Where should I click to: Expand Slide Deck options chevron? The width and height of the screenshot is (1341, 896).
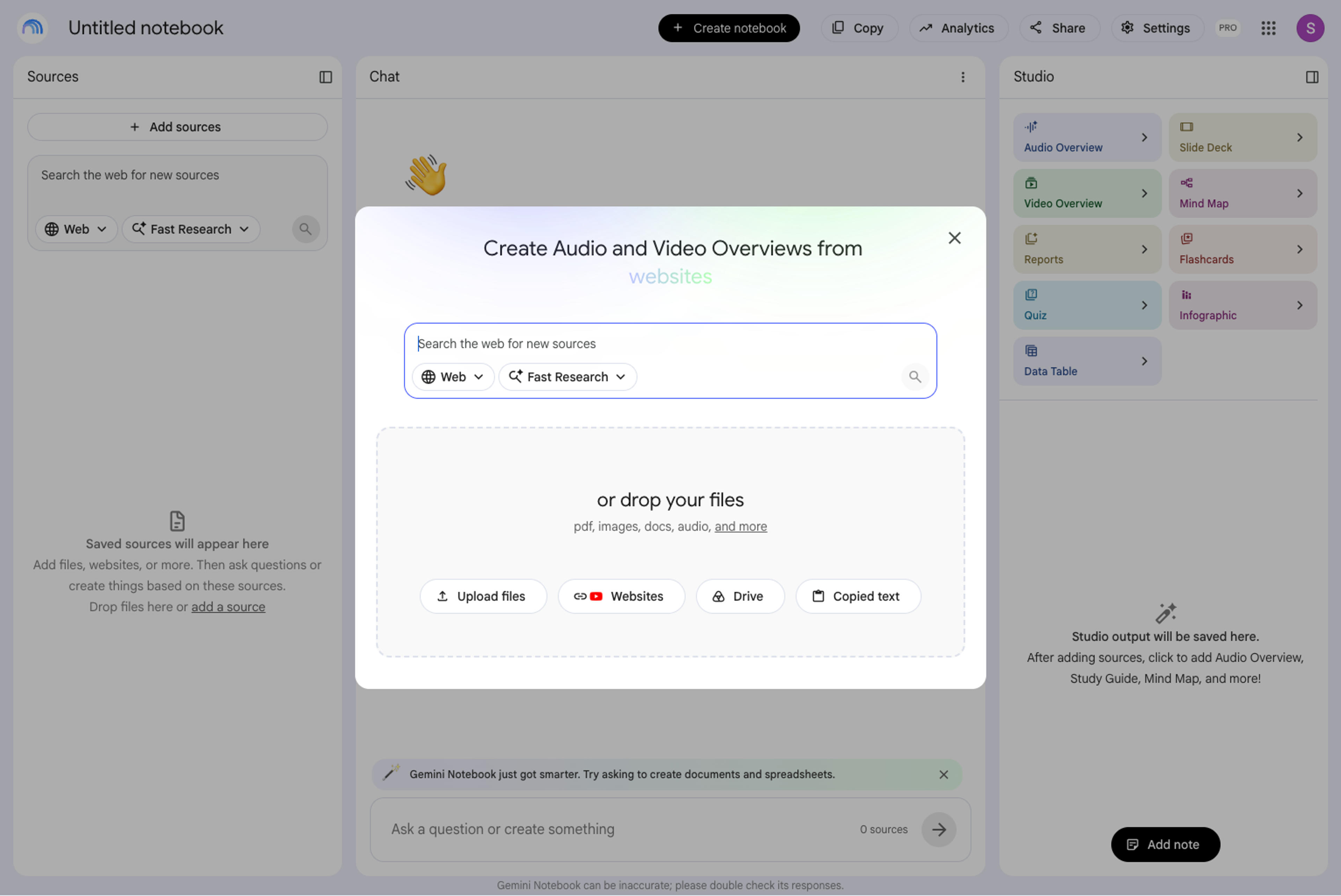tap(1300, 138)
